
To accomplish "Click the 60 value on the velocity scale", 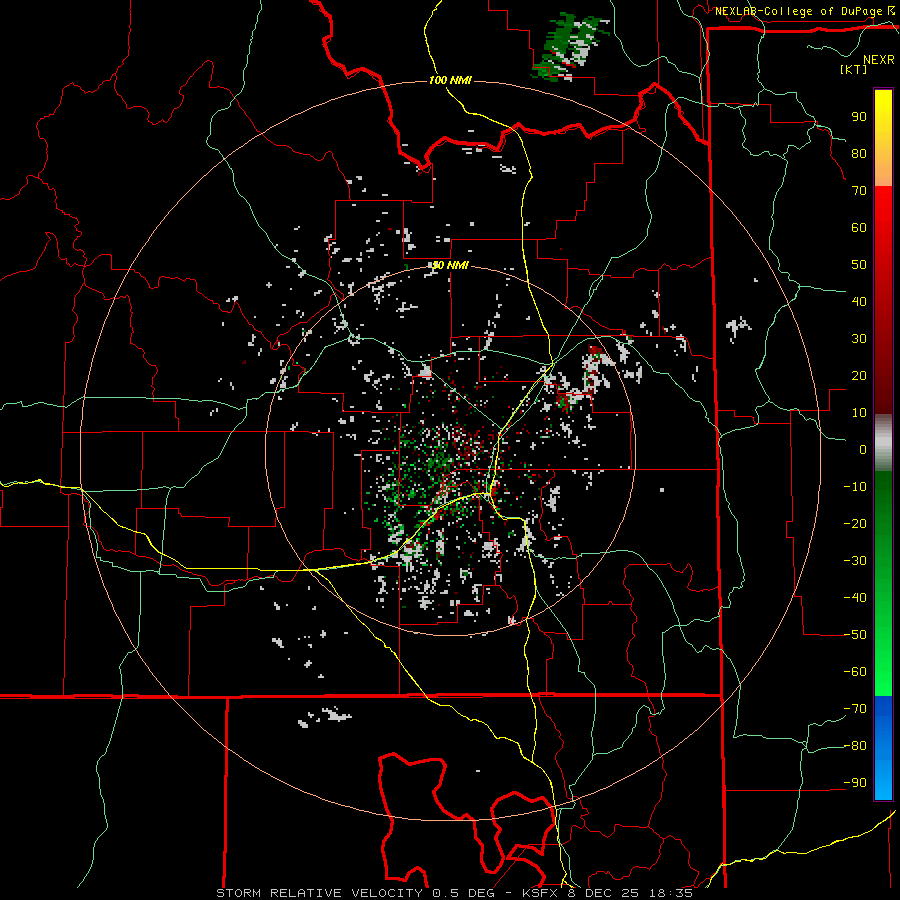I will click(x=859, y=228).
